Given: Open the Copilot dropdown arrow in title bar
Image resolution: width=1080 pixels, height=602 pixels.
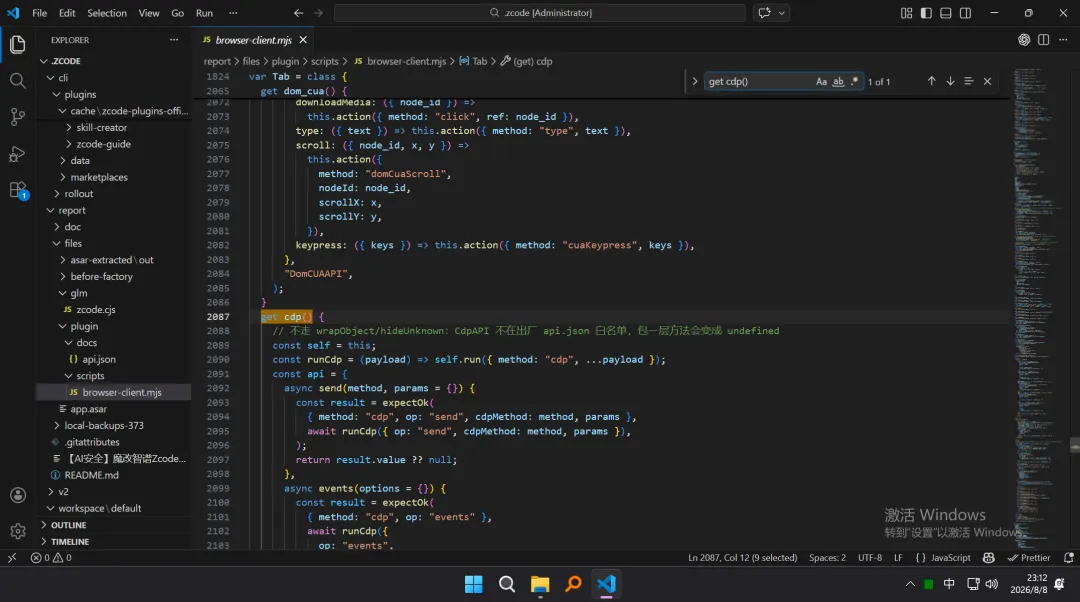Looking at the screenshot, I should tap(782, 13).
